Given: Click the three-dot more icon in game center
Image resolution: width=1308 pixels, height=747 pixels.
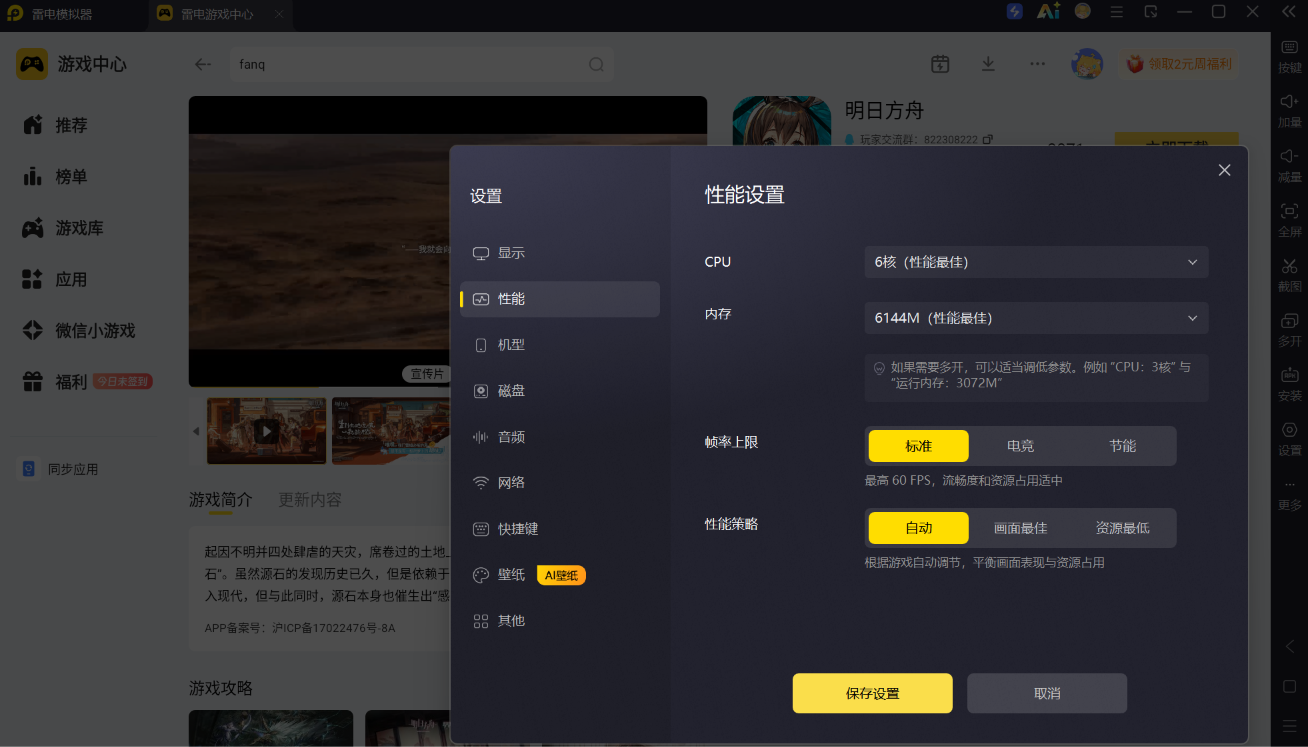Looking at the screenshot, I should (x=1037, y=64).
